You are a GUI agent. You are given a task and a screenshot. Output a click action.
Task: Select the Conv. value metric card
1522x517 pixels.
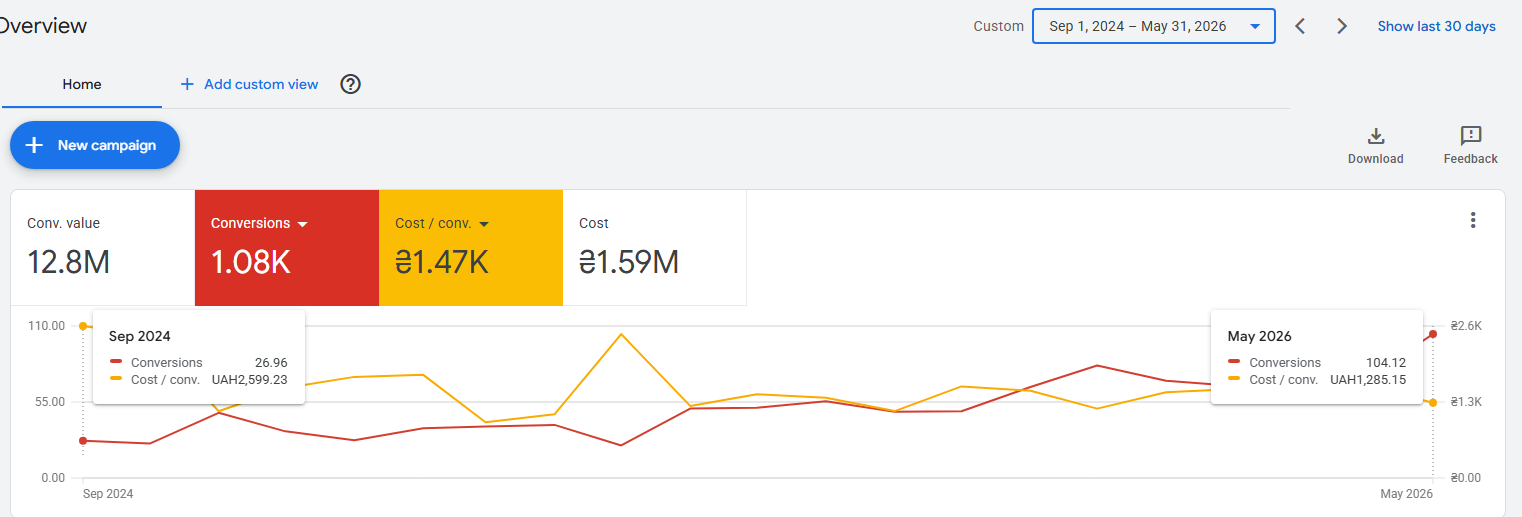pyautogui.click(x=103, y=247)
